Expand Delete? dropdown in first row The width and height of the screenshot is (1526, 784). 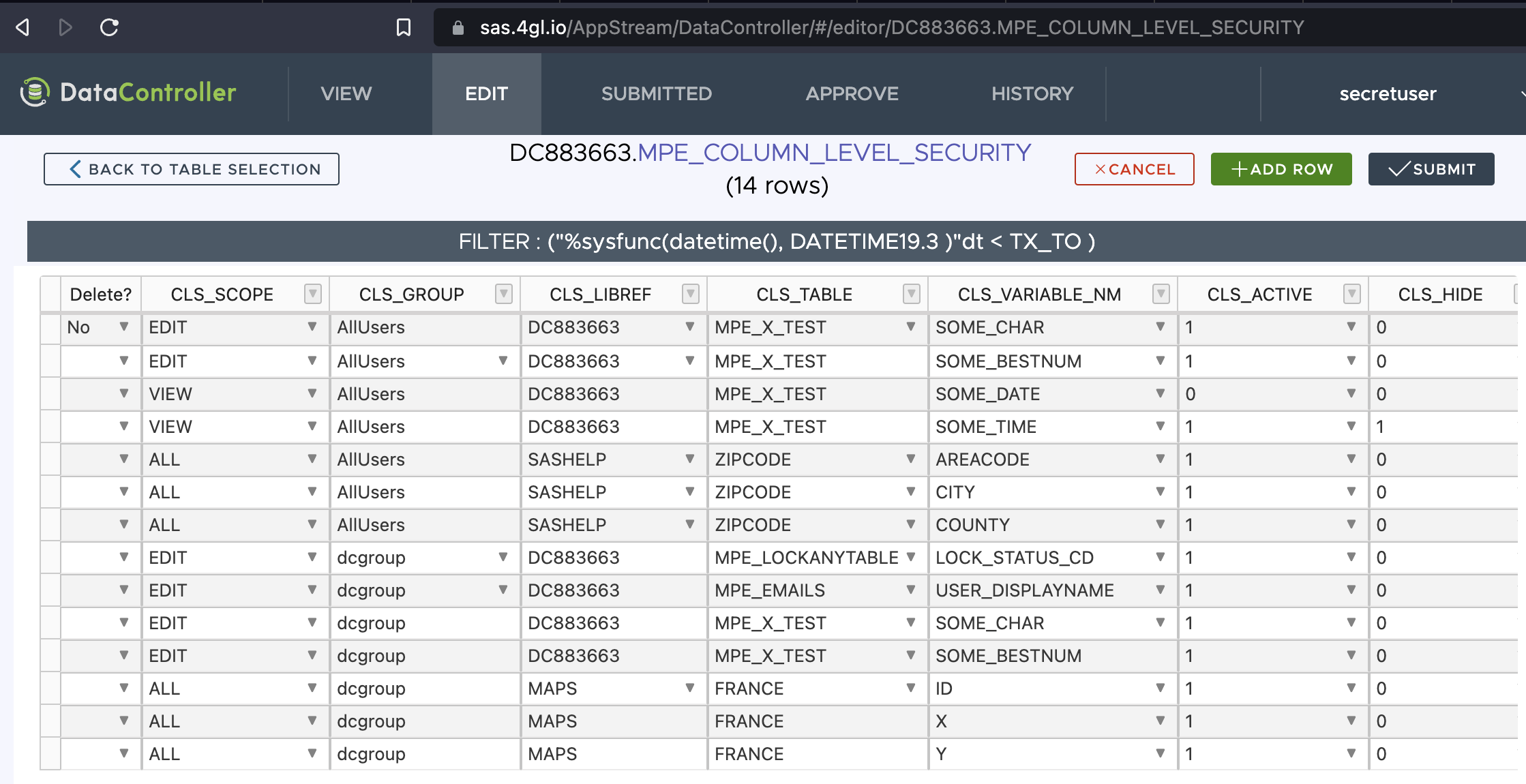click(x=124, y=327)
